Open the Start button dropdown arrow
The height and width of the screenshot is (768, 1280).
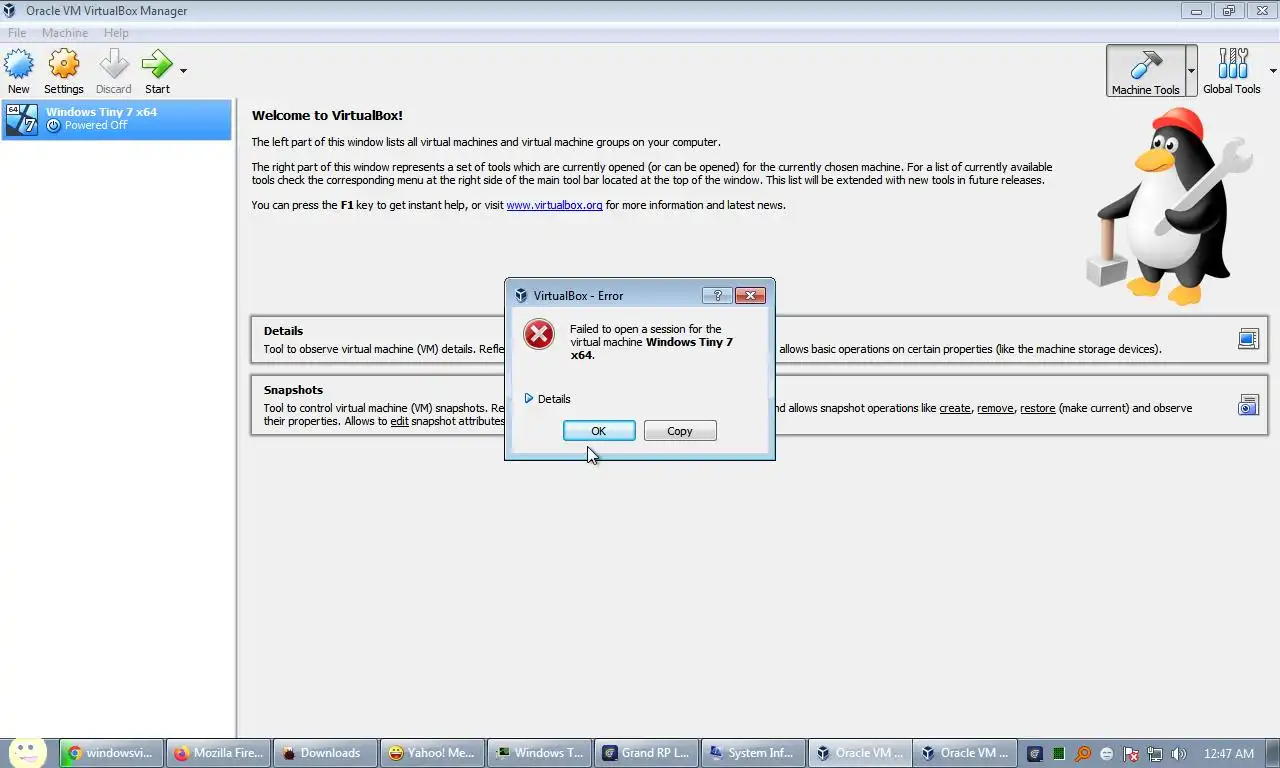[183, 71]
